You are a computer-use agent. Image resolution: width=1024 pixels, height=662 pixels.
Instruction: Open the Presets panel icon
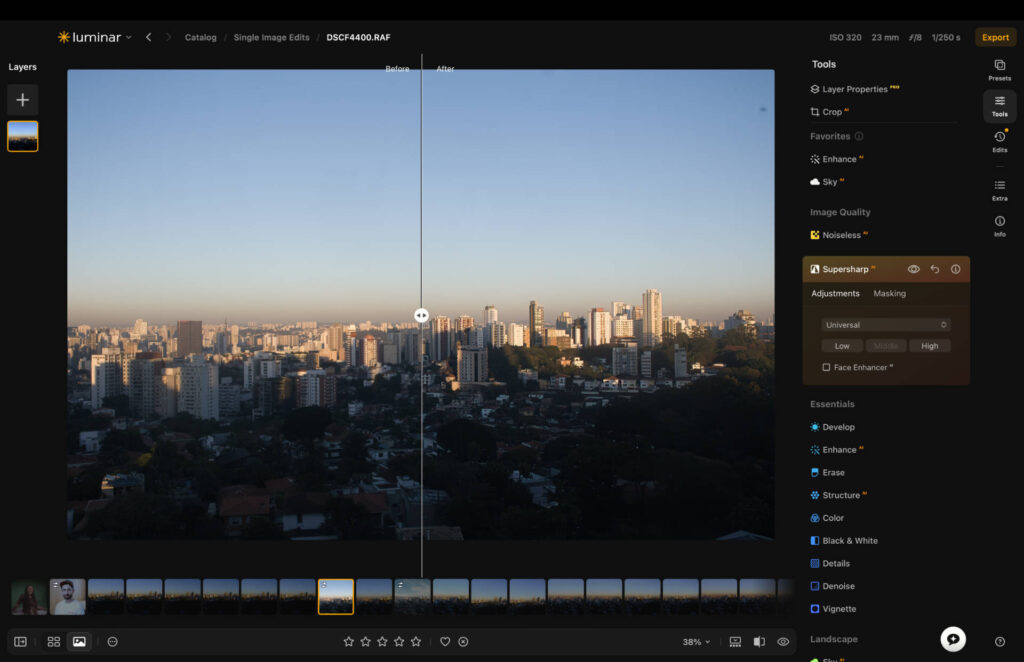pyautogui.click(x=999, y=69)
